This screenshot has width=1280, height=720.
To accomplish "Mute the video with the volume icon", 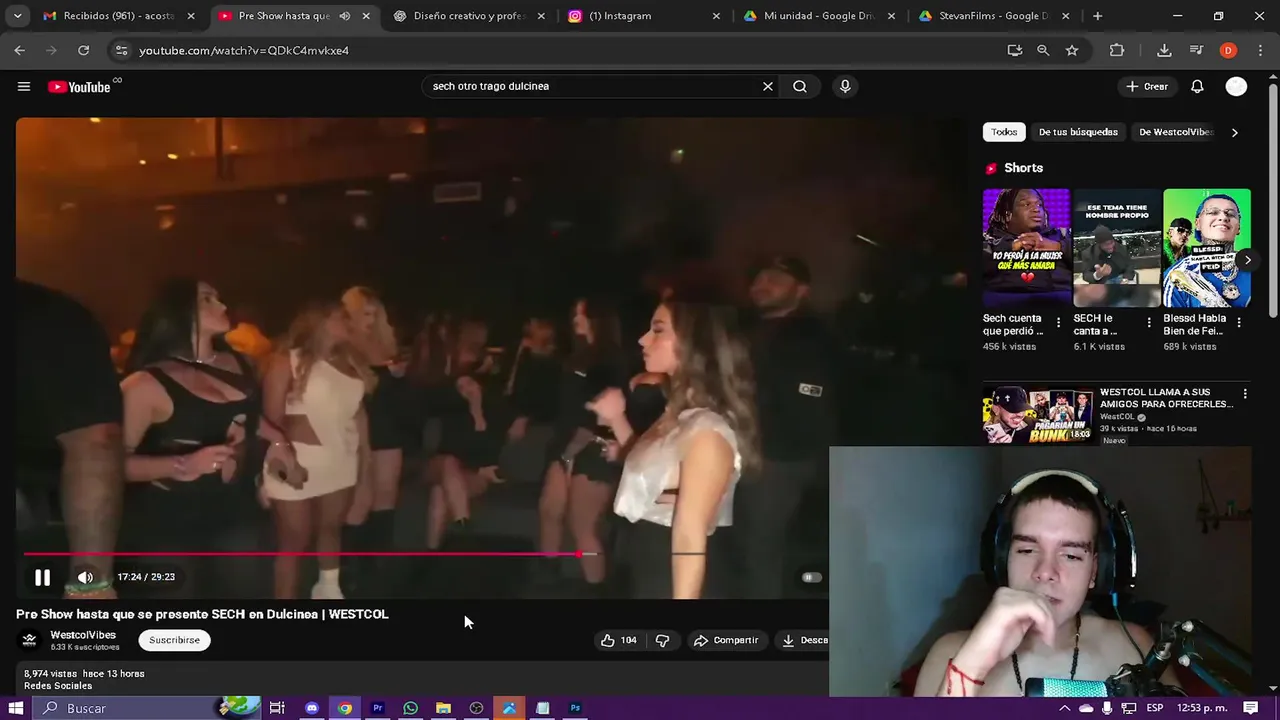I will (x=86, y=577).
